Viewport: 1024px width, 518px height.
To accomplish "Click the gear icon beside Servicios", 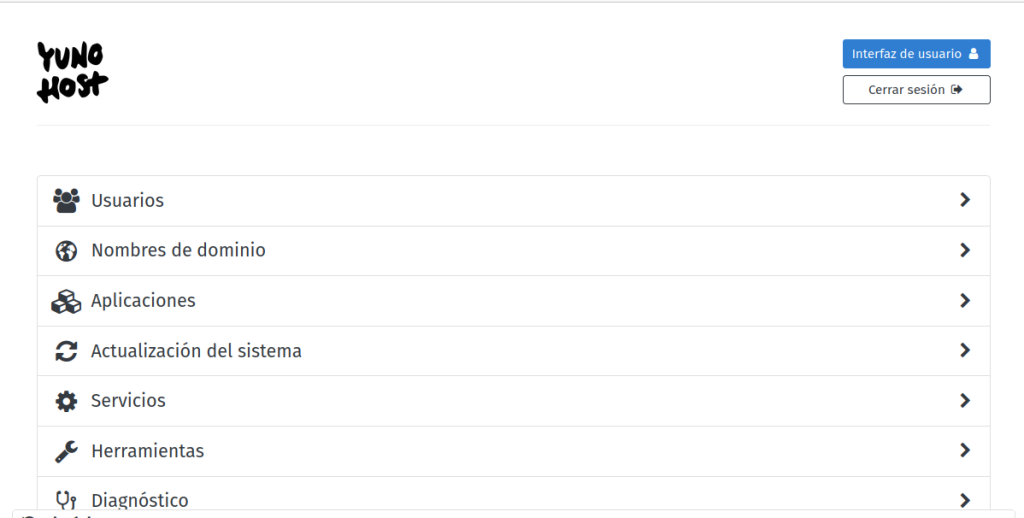I will click(66, 401).
